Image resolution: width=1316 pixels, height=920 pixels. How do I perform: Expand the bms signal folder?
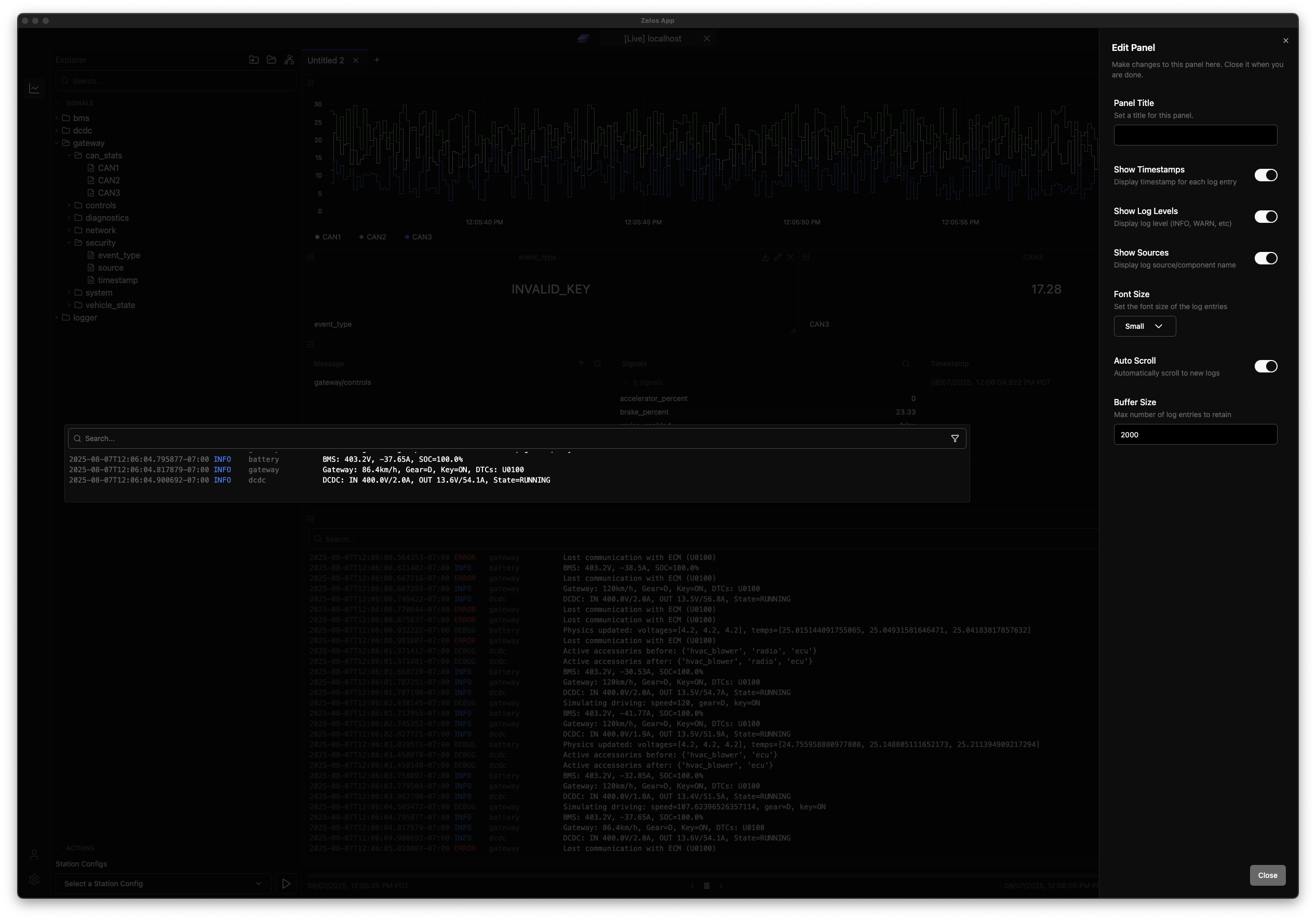[x=57, y=118]
